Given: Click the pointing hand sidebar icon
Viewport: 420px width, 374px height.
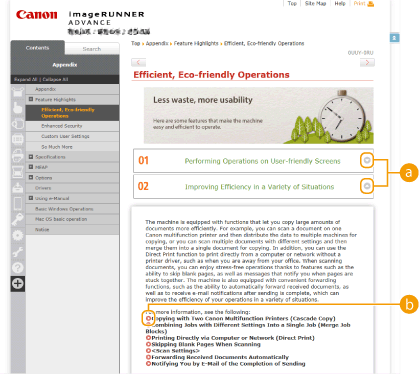Looking at the screenshot, I should (x=18, y=108).
